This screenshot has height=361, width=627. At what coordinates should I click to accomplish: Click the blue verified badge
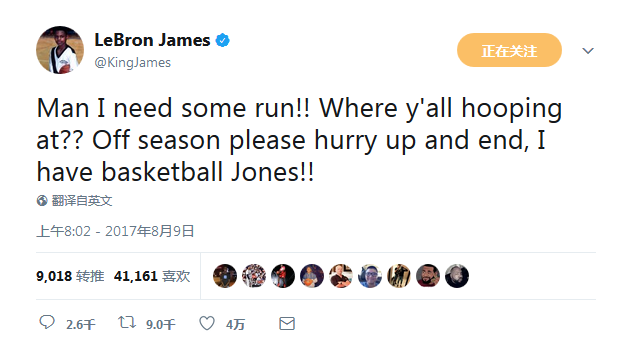(223, 40)
